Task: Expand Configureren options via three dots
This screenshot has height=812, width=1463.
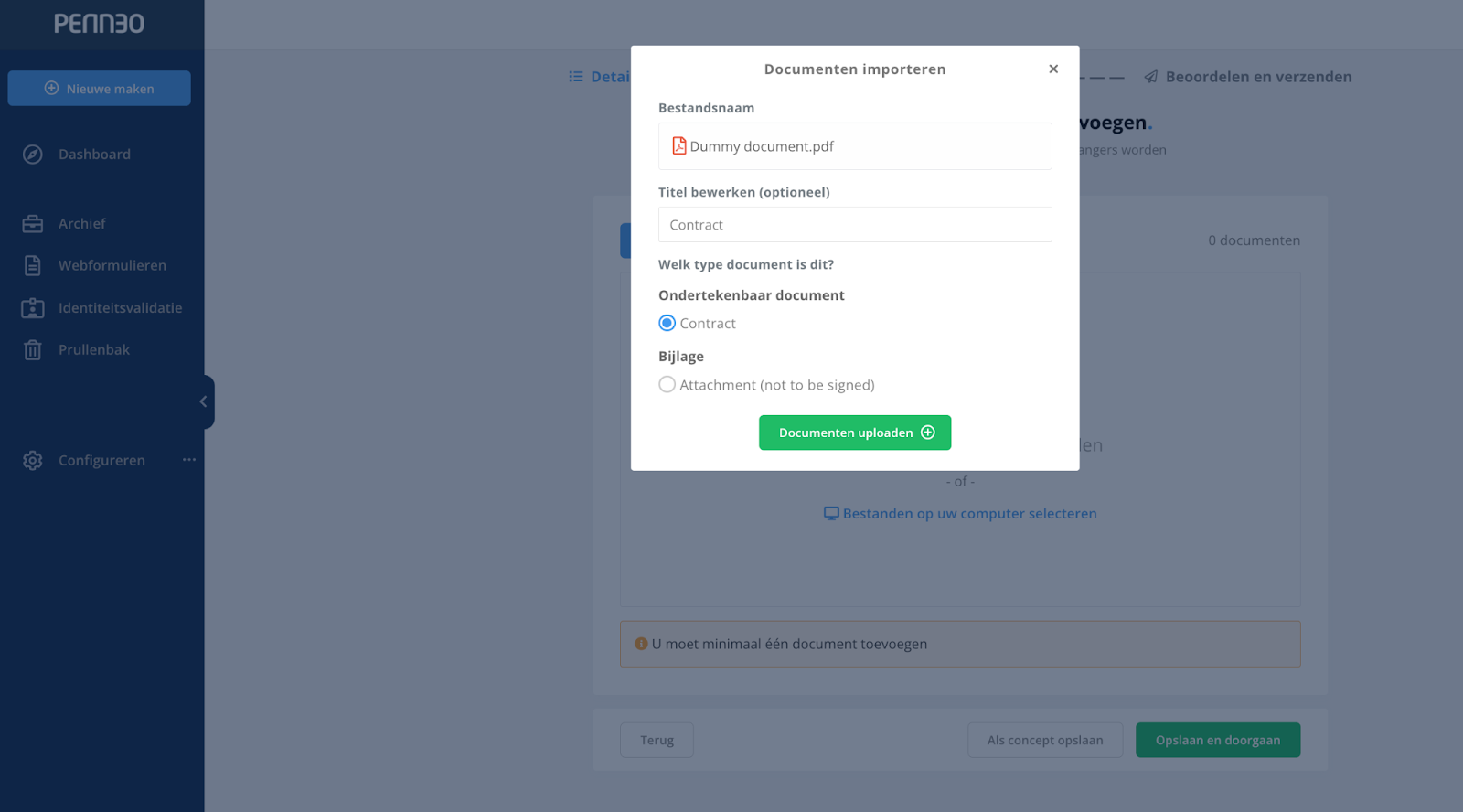Action: [189, 460]
